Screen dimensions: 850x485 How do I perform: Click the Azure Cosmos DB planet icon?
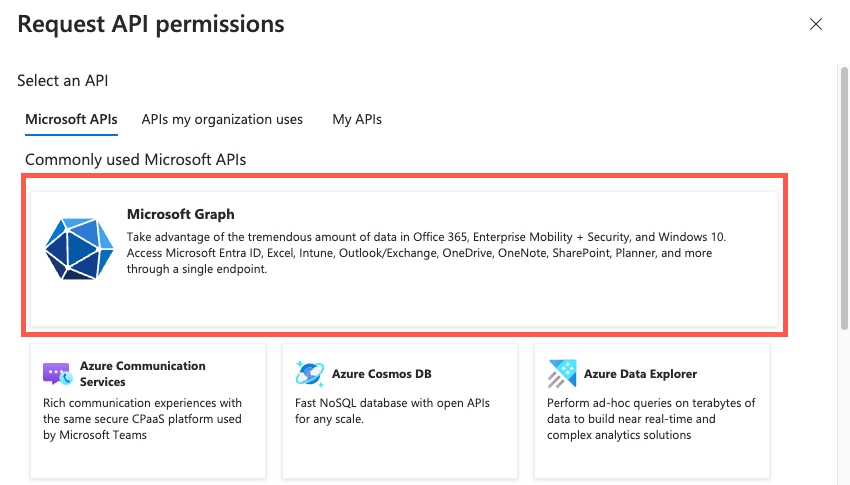coord(309,374)
